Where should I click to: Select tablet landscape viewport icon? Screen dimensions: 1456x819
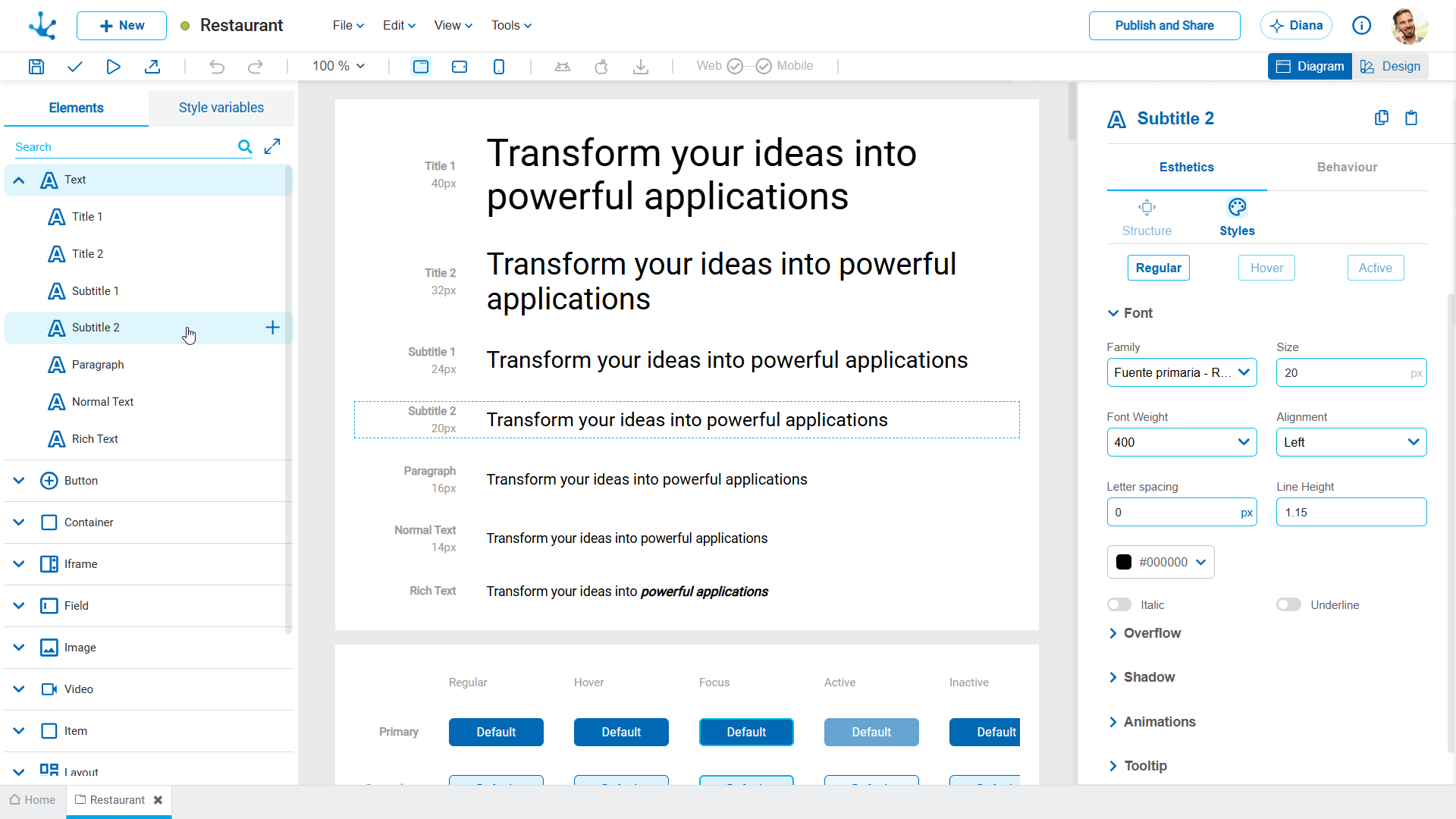tap(460, 67)
